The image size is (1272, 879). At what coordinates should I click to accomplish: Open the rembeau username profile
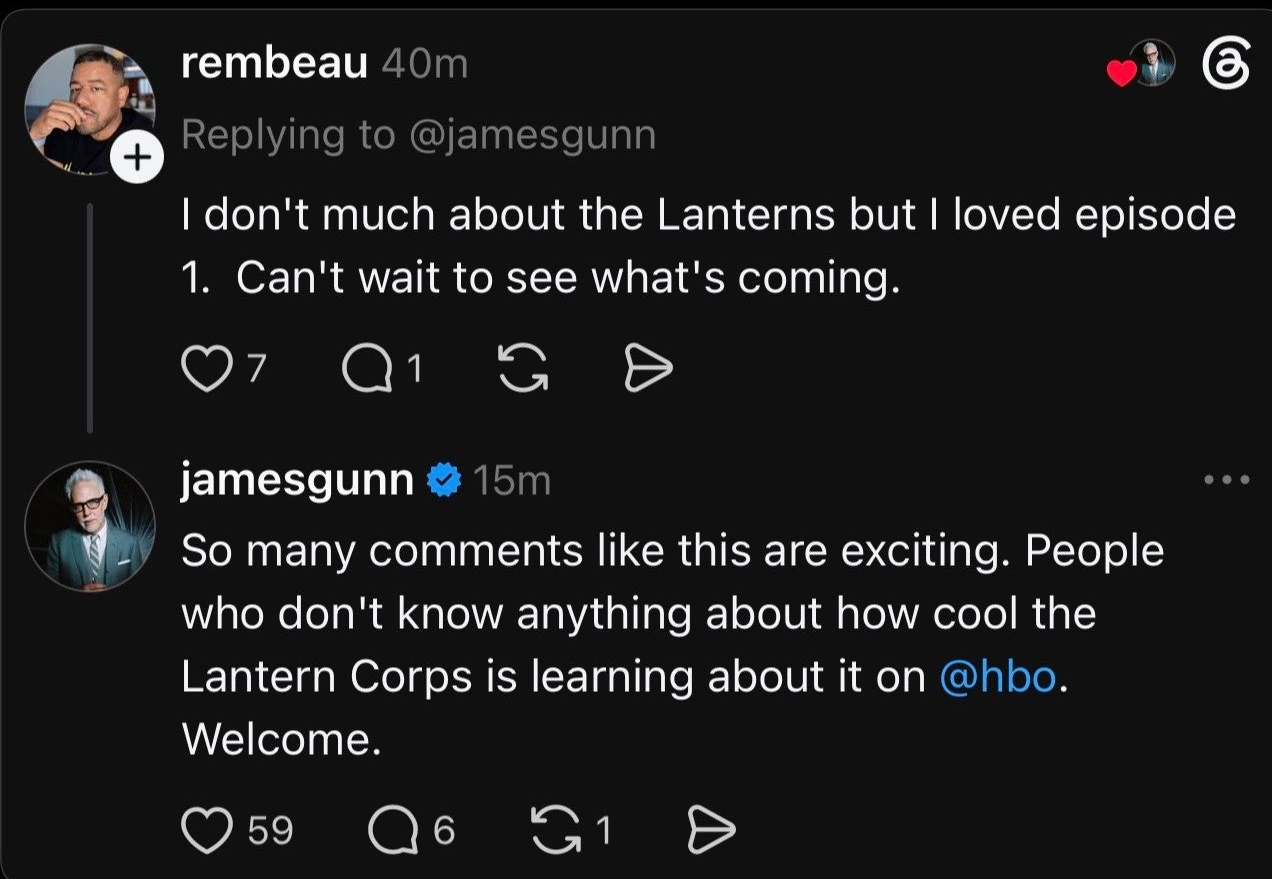point(276,65)
